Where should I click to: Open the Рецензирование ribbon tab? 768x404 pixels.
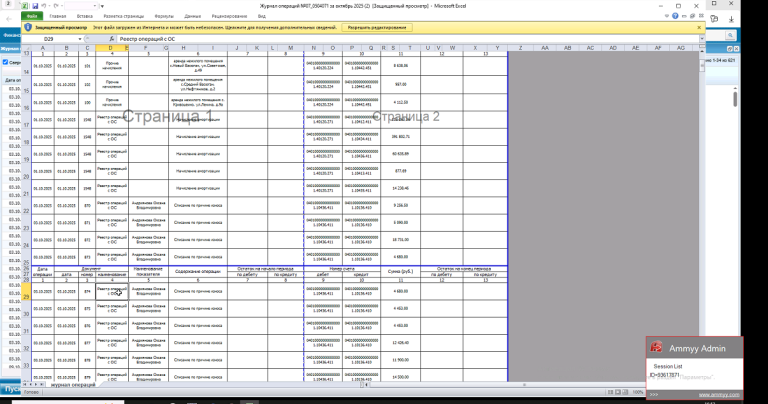pyautogui.click(x=229, y=16)
